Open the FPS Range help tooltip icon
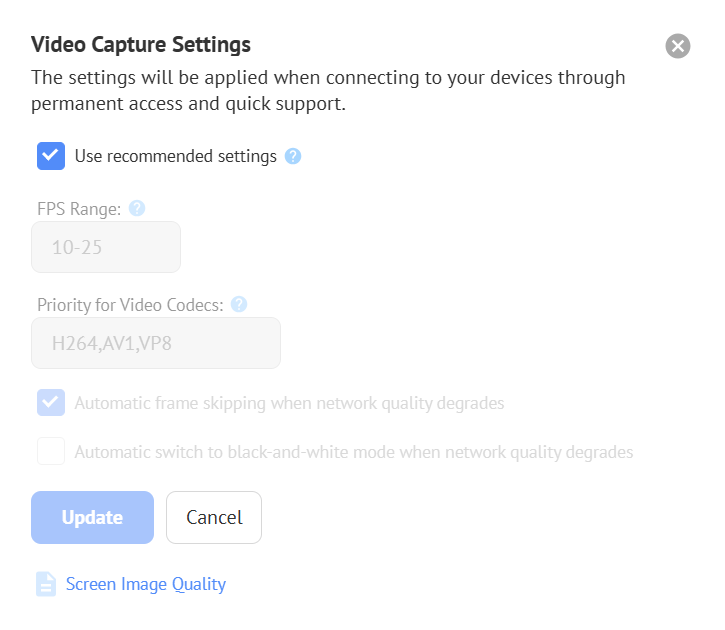This screenshot has height=630, width=725. coord(137,208)
